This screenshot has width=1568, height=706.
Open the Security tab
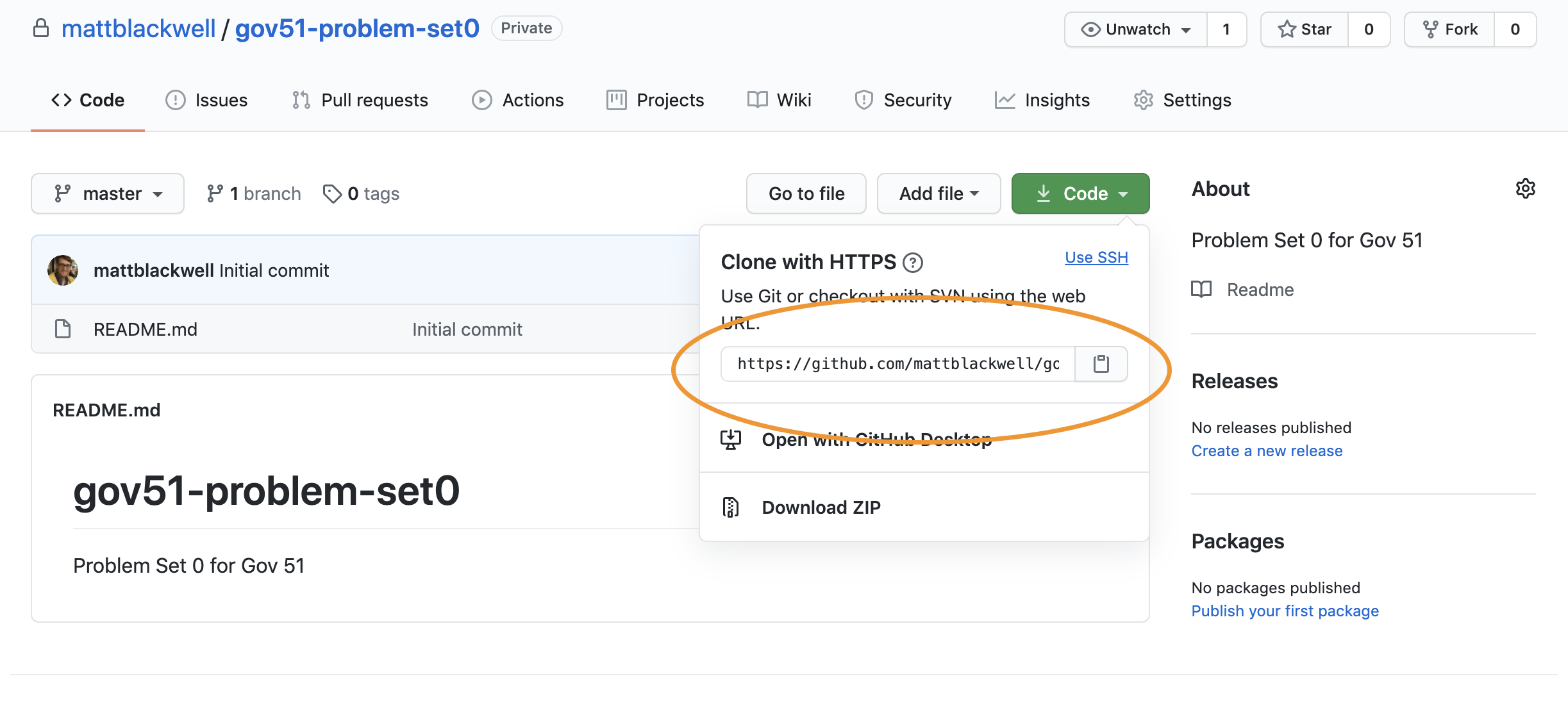[x=903, y=100]
